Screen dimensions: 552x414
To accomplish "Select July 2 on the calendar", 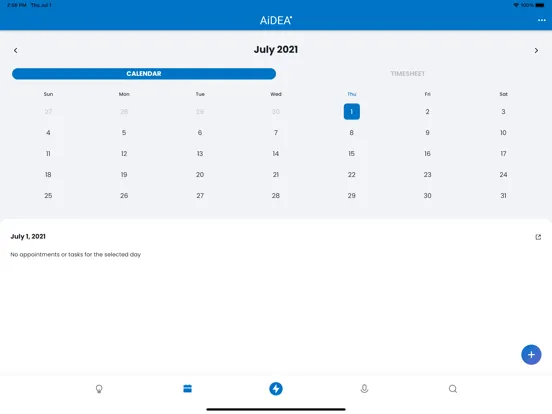I will coord(427,112).
